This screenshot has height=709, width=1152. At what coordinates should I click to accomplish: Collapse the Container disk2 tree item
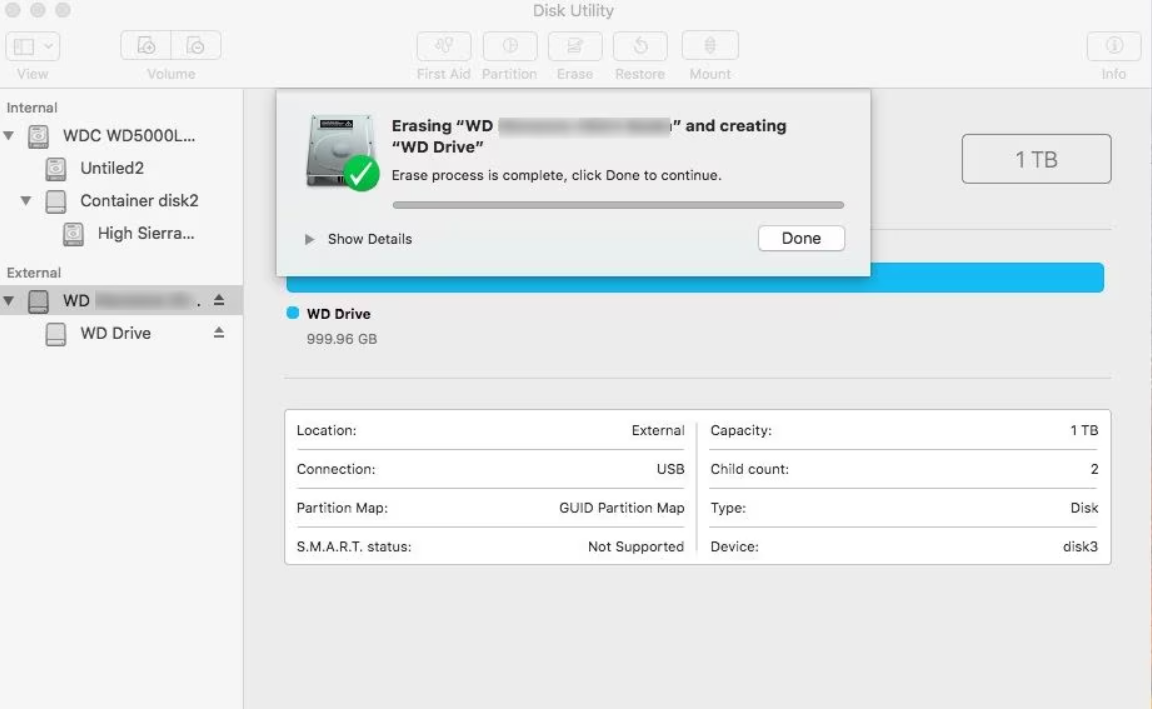(26, 201)
